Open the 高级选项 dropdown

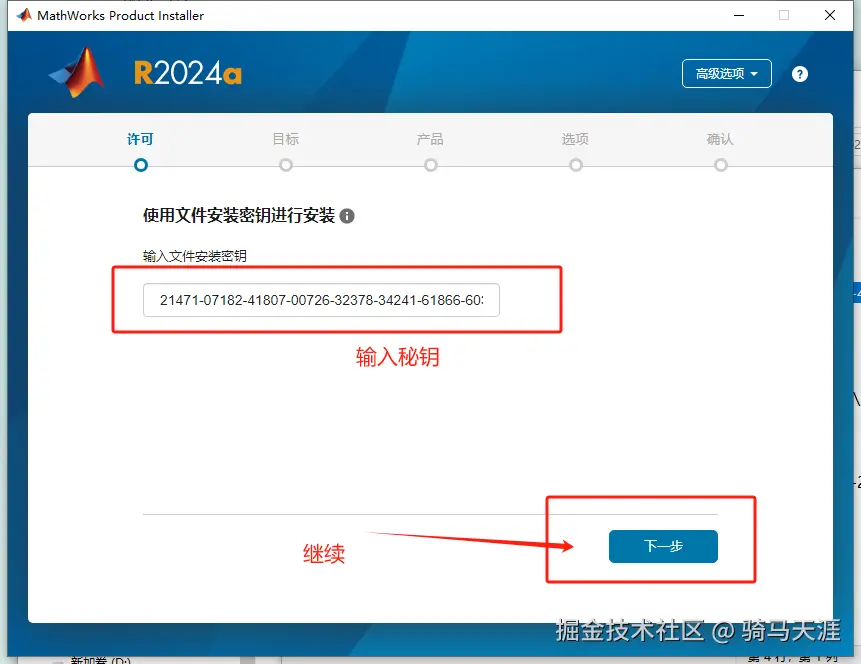(x=726, y=74)
